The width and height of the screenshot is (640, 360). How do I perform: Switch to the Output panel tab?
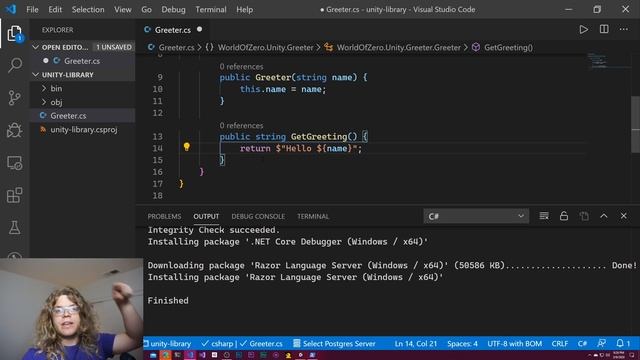(x=206, y=216)
